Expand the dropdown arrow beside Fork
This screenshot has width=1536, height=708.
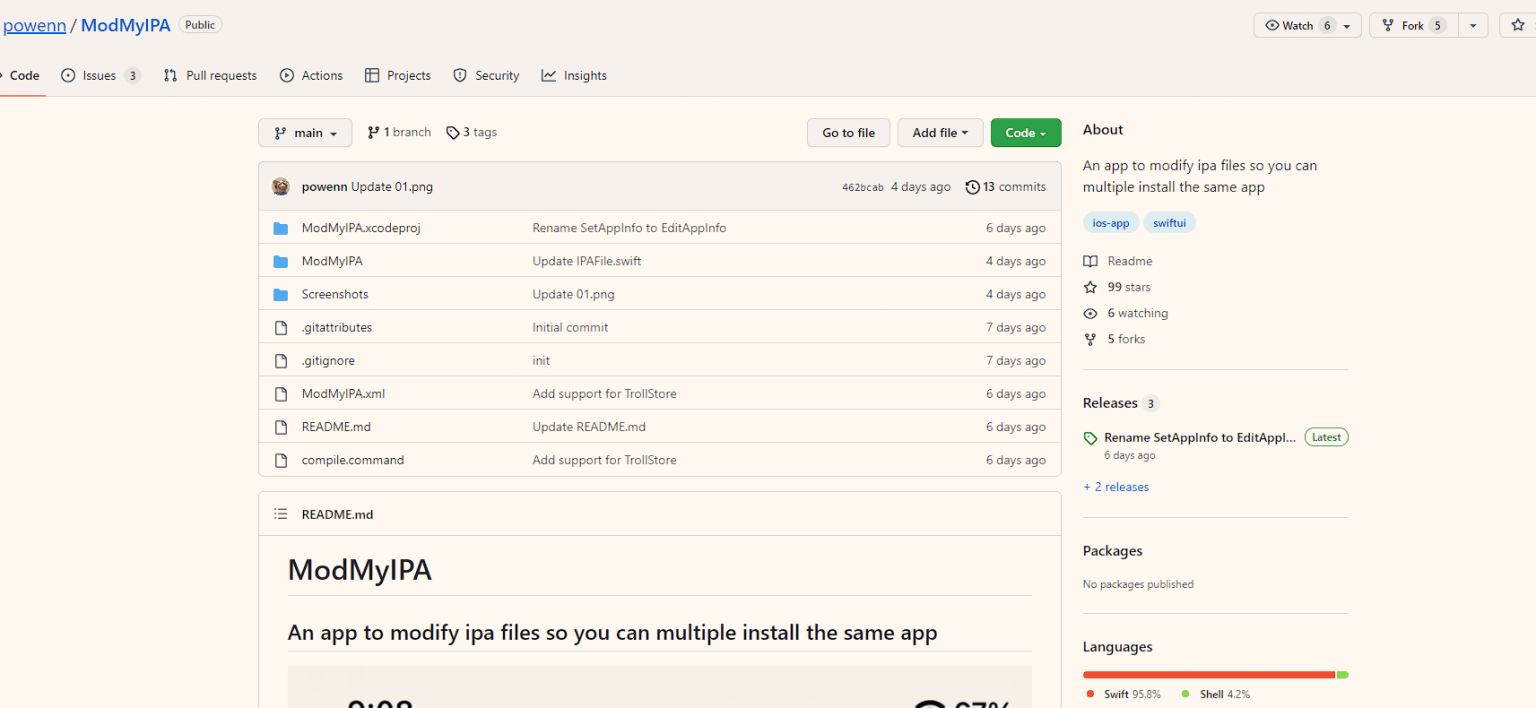point(1473,26)
